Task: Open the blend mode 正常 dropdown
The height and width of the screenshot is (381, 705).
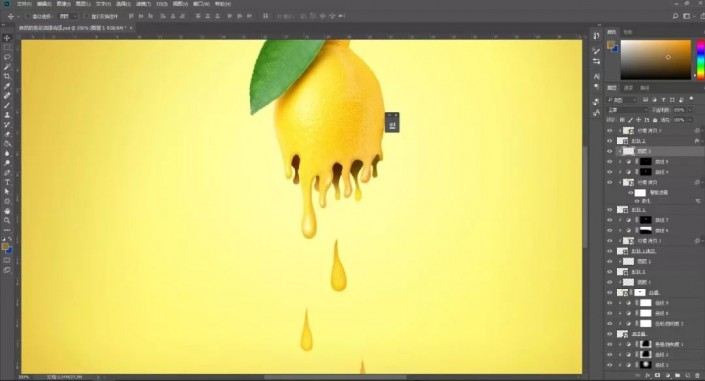Action: (627, 110)
